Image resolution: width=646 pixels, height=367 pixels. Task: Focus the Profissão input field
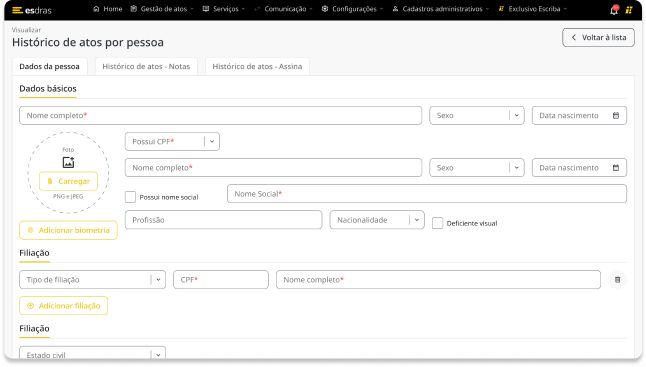click(223, 220)
